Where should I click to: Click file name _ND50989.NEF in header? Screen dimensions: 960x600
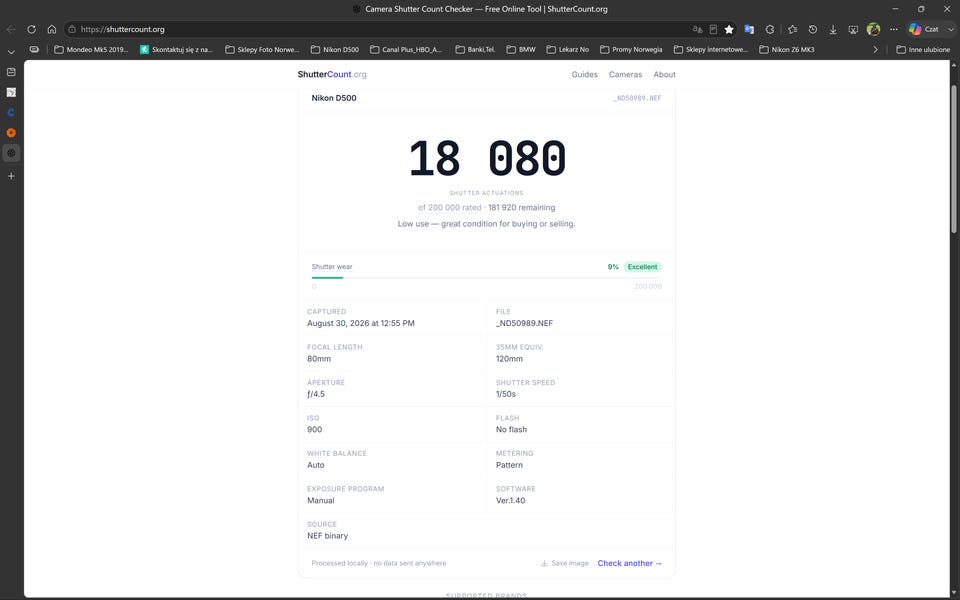point(637,98)
